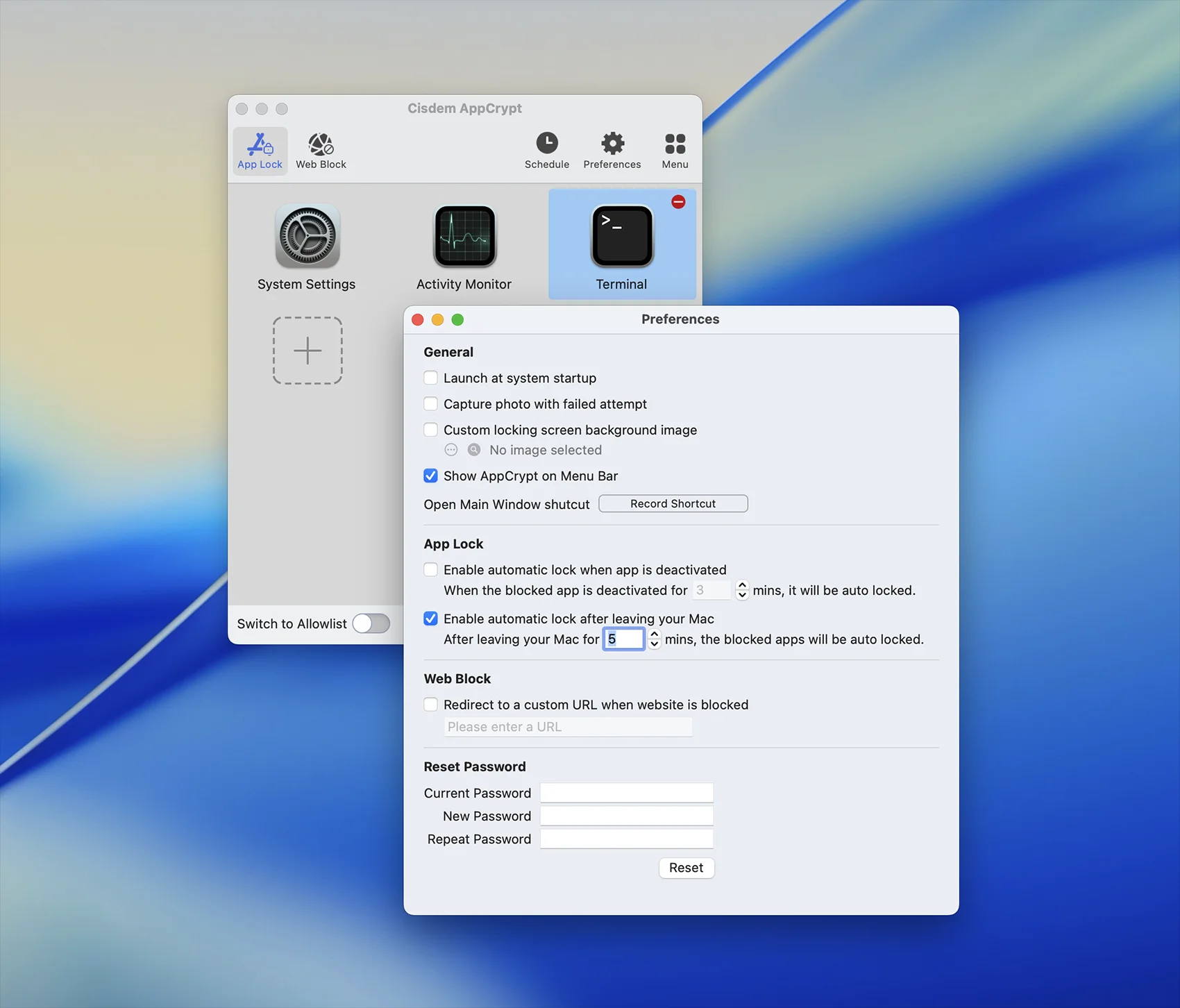The height and width of the screenshot is (1008, 1180).
Task: Click the App Lock section heading in Preferences
Action: [x=453, y=544]
